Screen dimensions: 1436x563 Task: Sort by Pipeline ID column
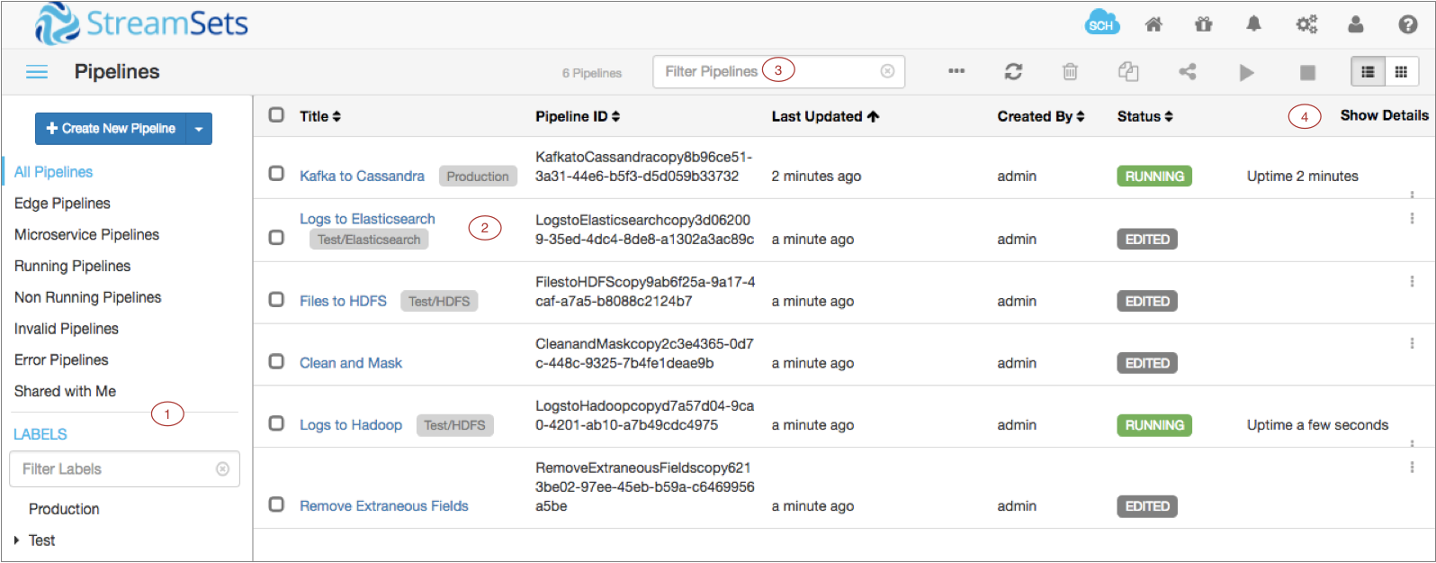tap(578, 116)
